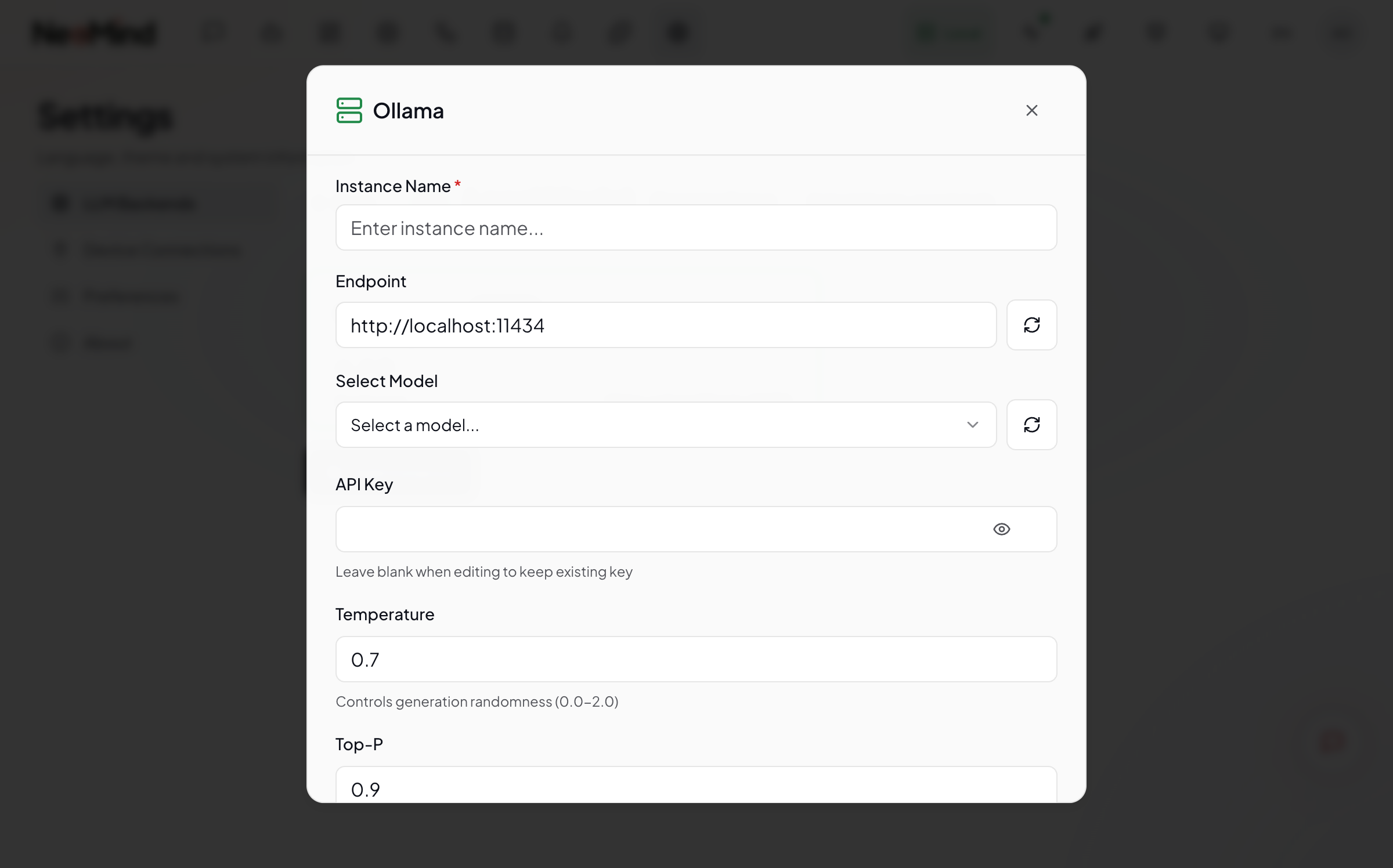This screenshot has width=1393, height=868.
Task: Click the Ollama dialog title
Action: pyautogui.click(x=408, y=111)
